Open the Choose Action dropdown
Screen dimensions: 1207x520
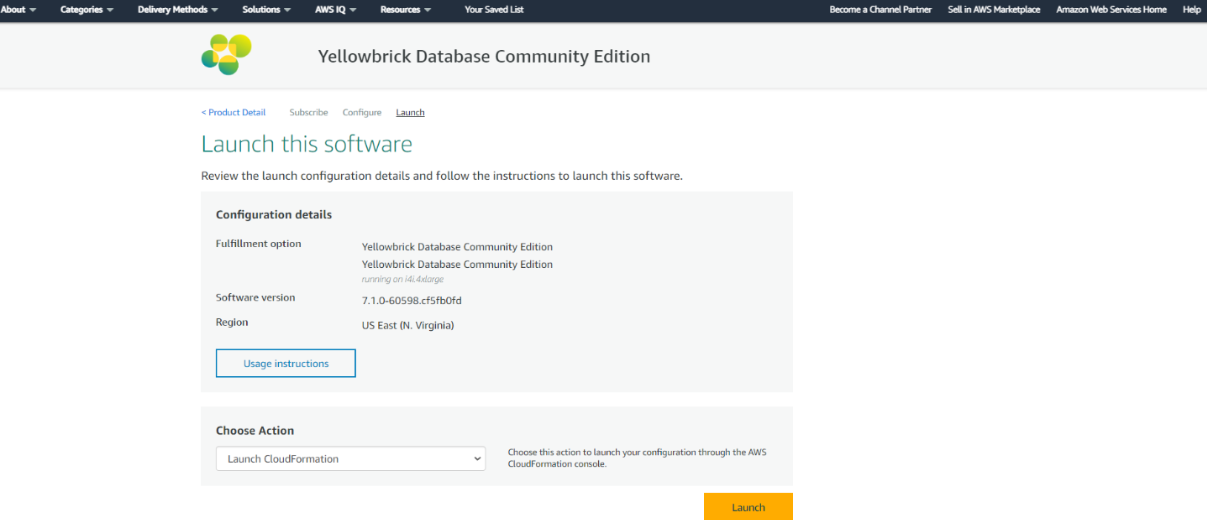(351, 459)
